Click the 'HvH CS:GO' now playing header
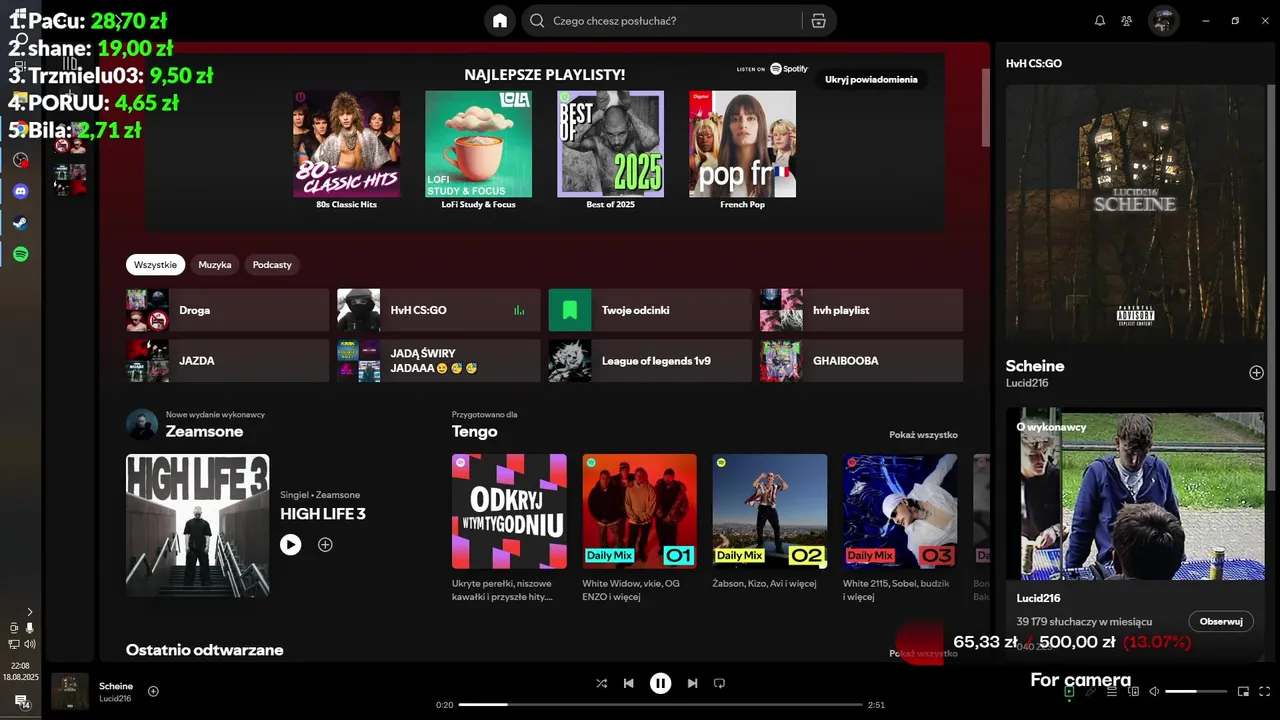 click(x=1034, y=63)
